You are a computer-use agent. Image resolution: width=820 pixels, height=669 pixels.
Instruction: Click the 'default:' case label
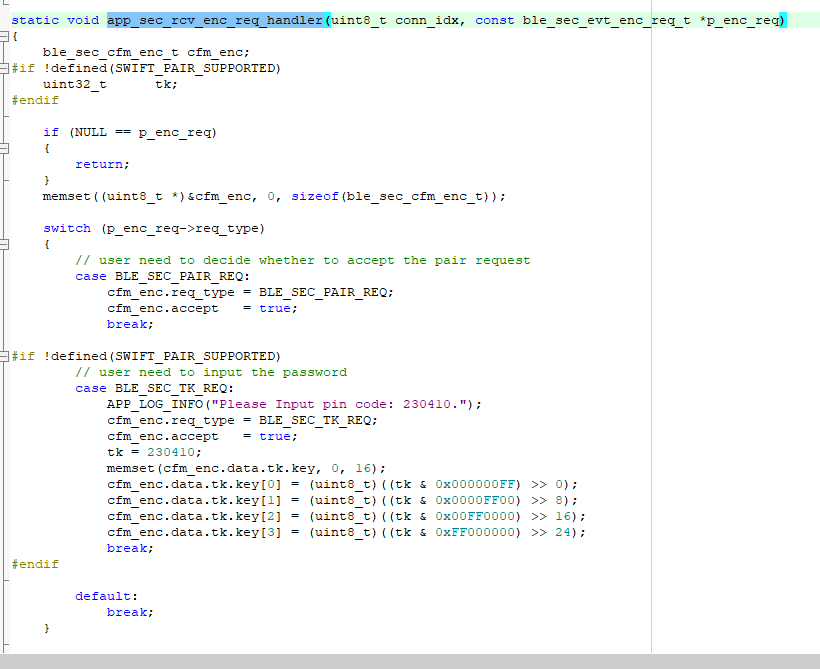[x=107, y=596]
